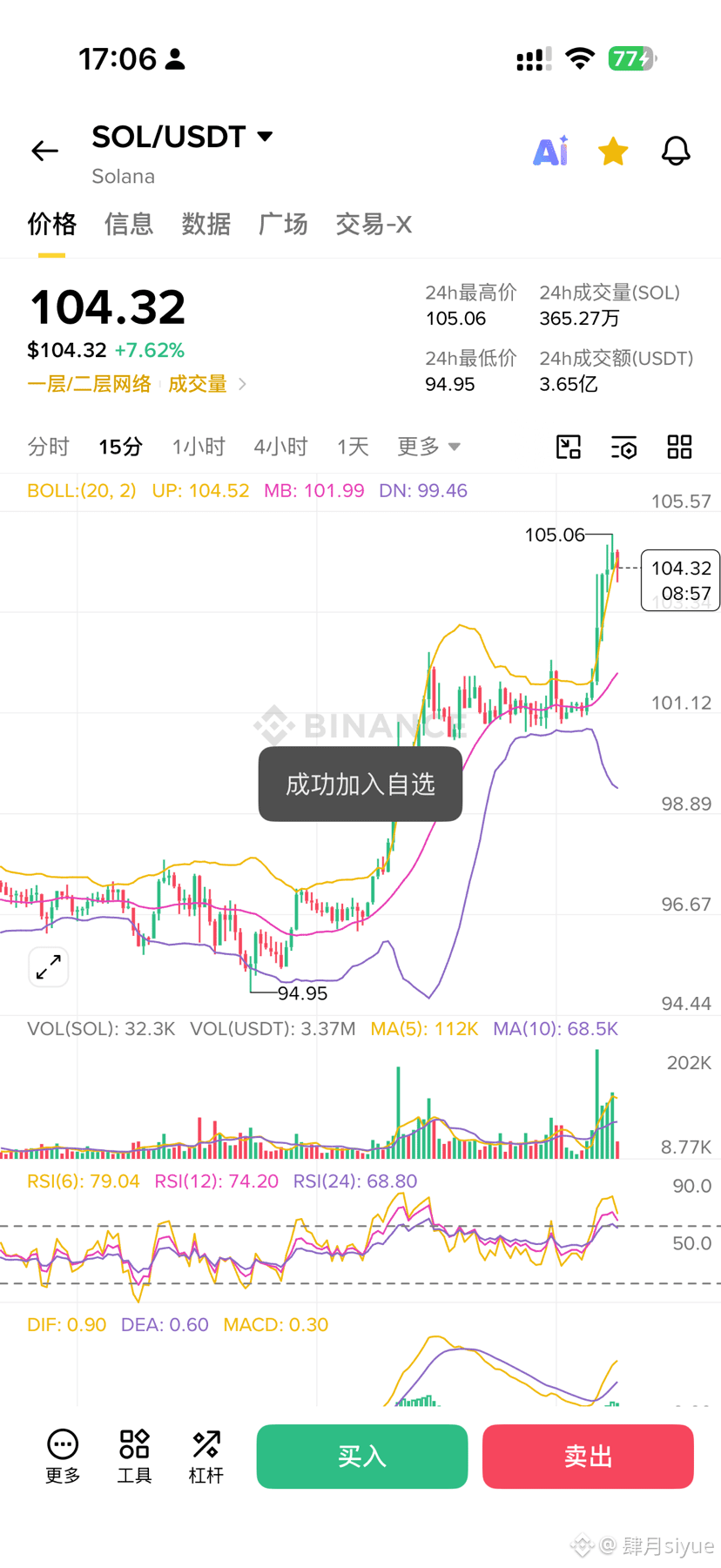The height and width of the screenshot is (1568, 721).
Task: Tap the current price tag 104.32
Action: 681,580
